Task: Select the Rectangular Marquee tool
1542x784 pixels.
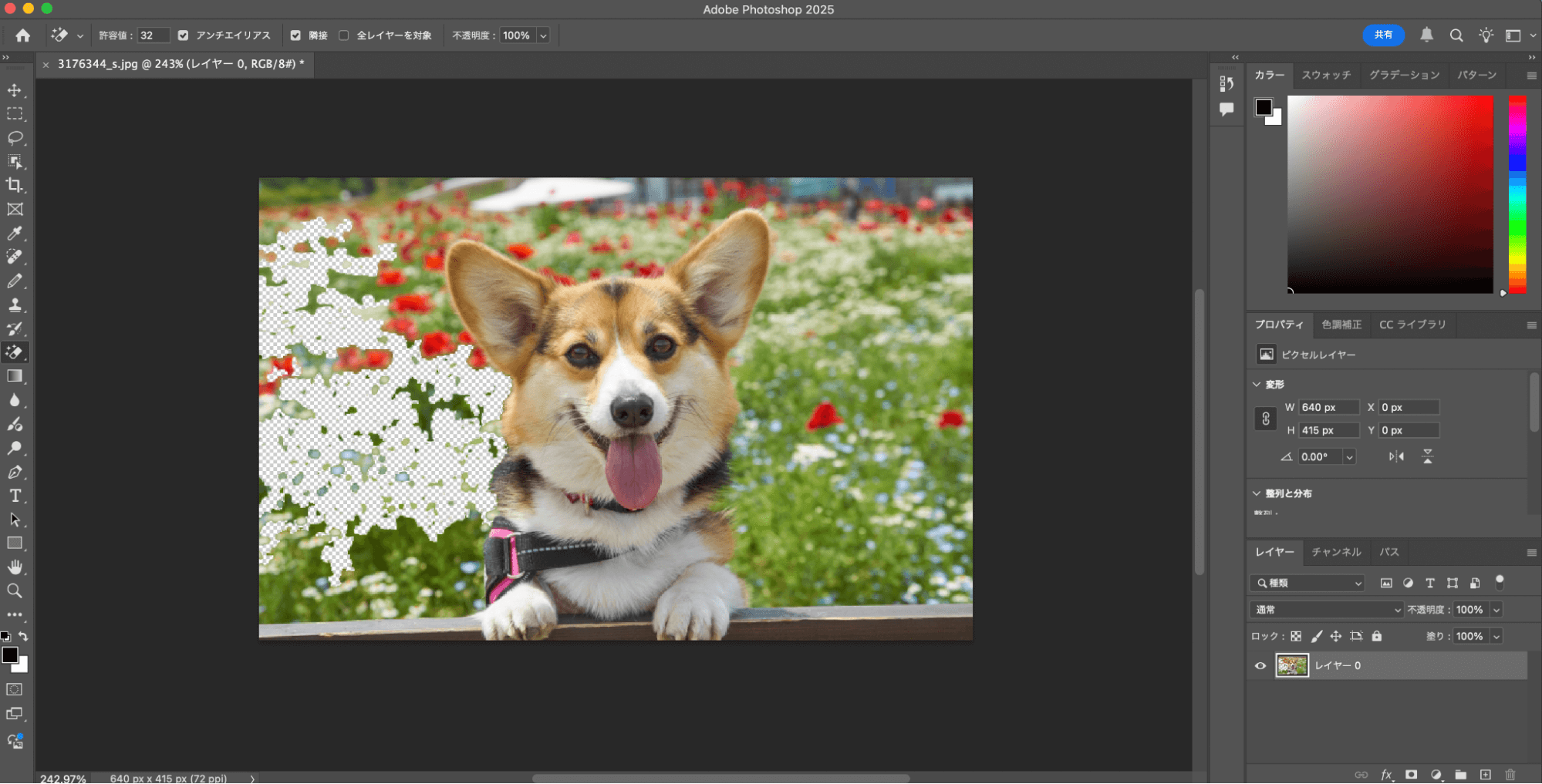Action: (x=15, y=114)
